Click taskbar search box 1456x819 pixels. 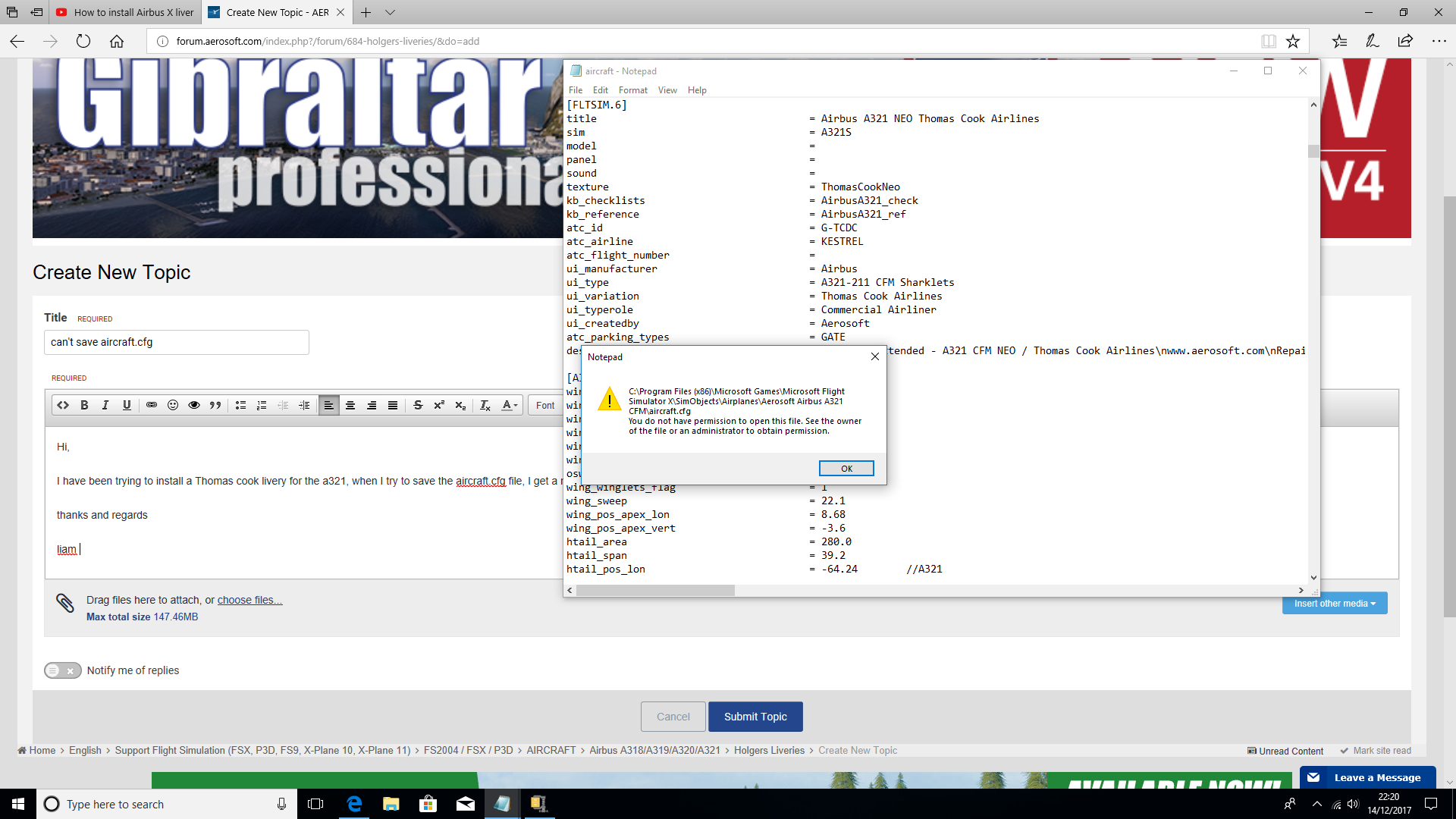tap(167, 804)
